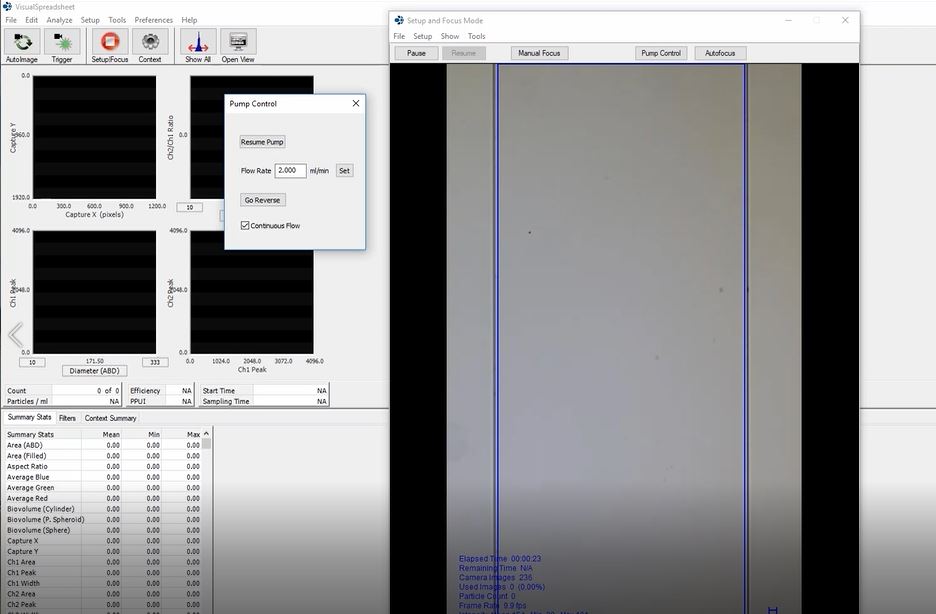Click the Max column header
This screenshot has width=936, height=614.
tap(182, 434)
